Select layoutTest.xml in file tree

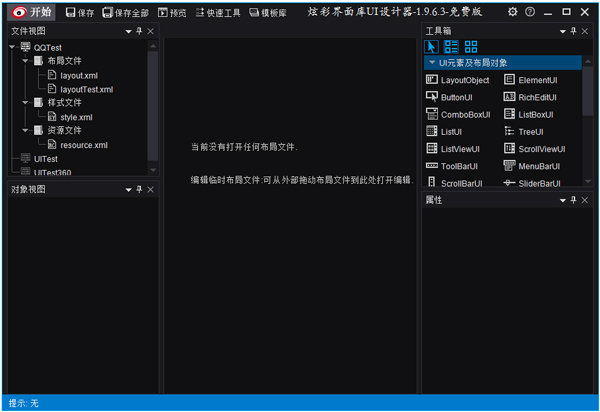click(x=86, y=89)
